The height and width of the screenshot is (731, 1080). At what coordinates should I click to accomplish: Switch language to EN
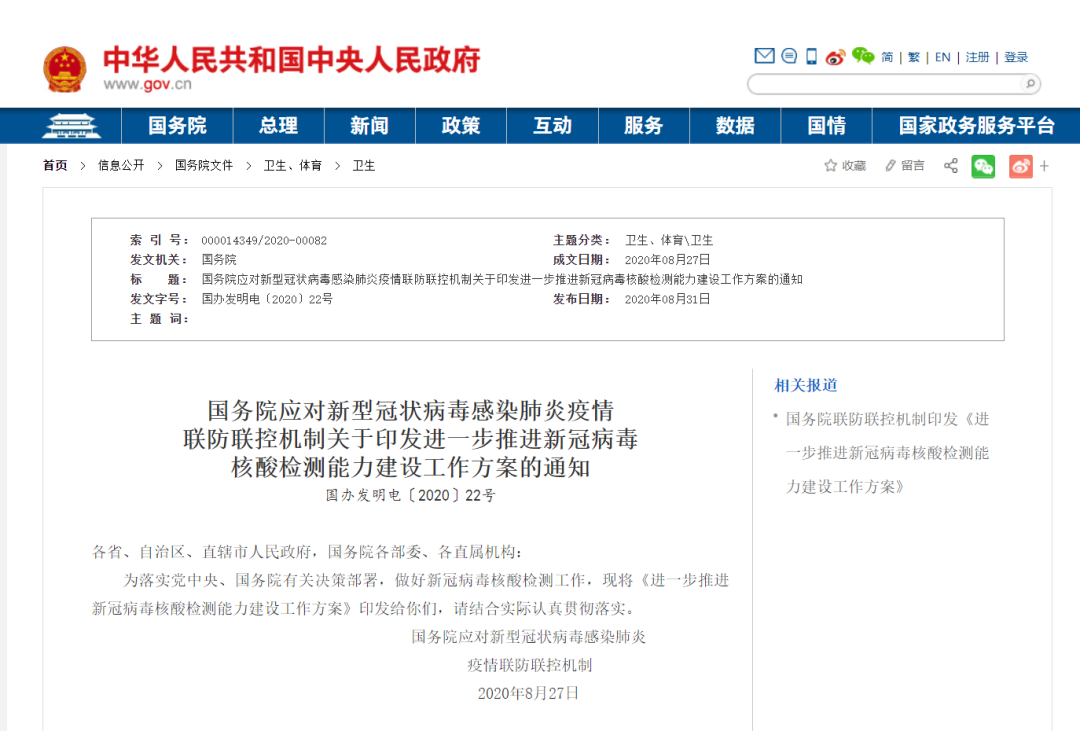coord(943,57)
